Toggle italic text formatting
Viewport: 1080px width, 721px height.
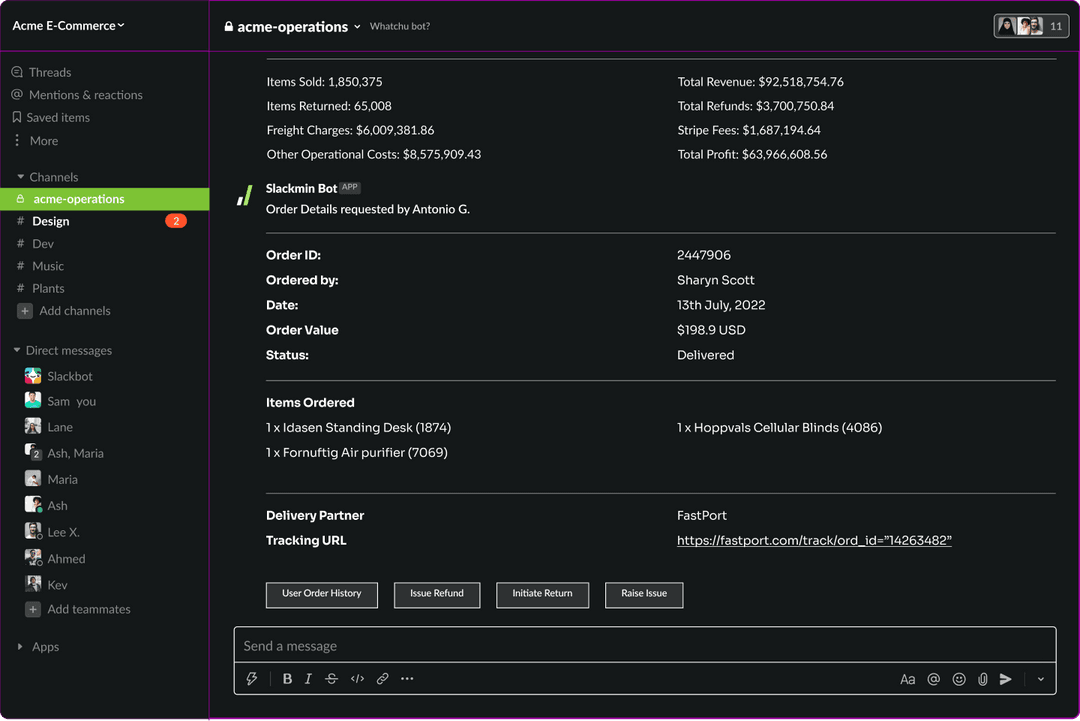[x=308, y=679]
